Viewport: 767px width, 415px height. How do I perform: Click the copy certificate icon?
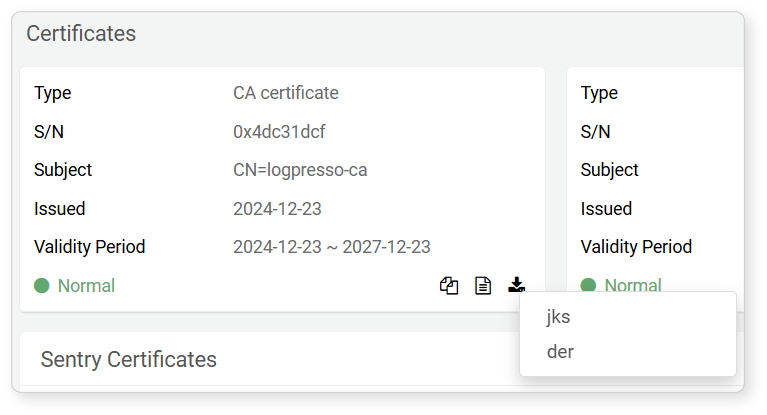pos(449,285)
